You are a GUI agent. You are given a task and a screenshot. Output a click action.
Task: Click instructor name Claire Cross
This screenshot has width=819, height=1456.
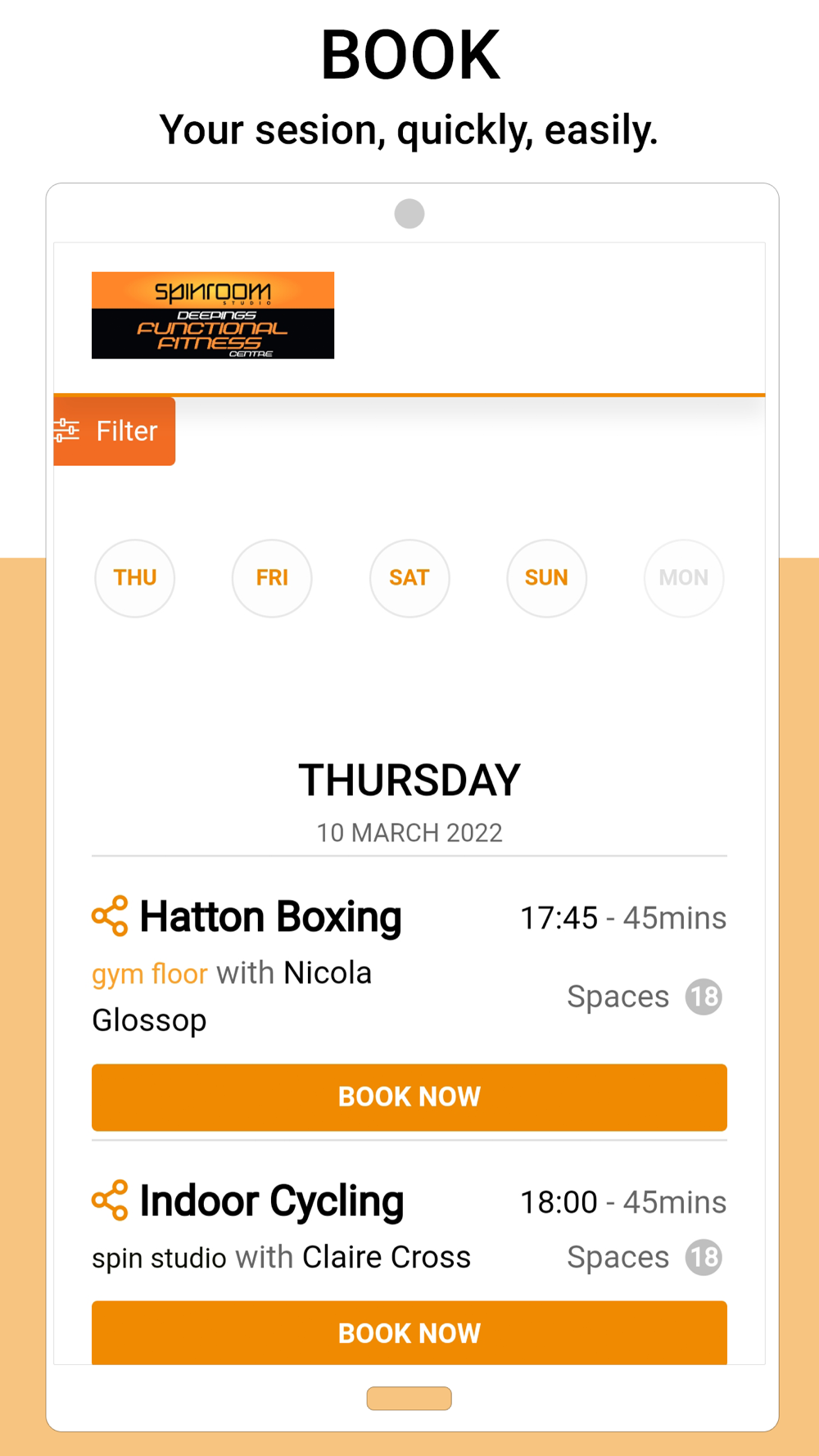[387, 1257]
